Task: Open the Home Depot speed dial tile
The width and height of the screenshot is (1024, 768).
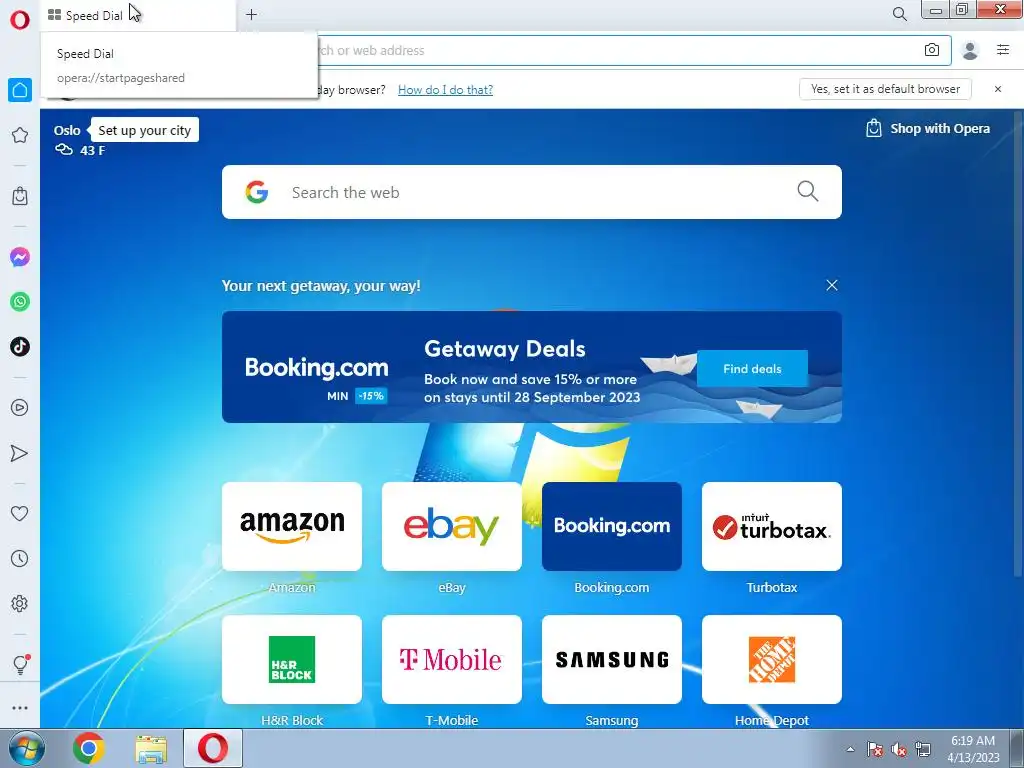Action: pyautogui.click(x=772, y=660)
